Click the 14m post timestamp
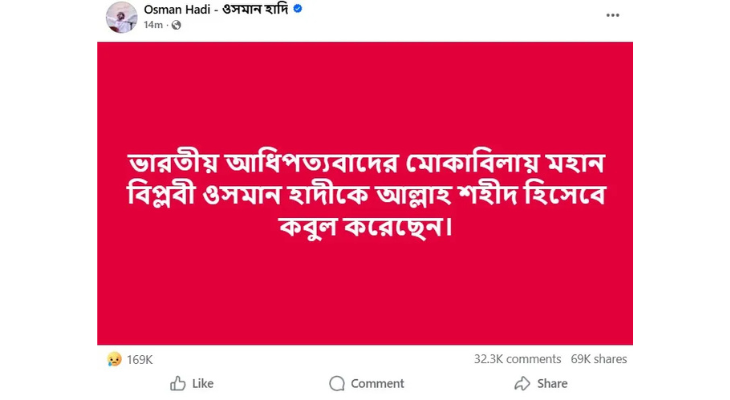 (x=153, y=25)
